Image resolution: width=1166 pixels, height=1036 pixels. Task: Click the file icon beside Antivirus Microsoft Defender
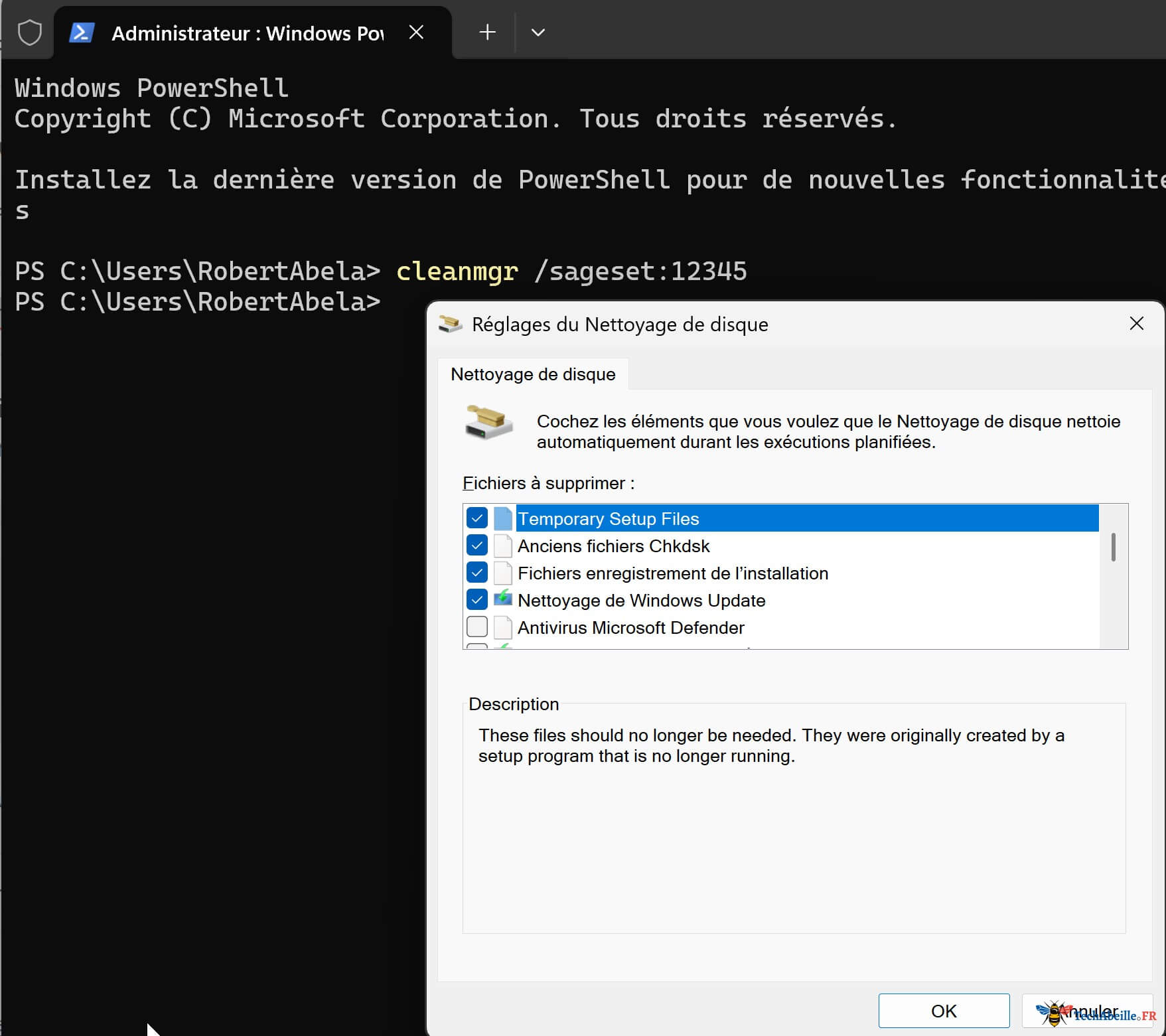click(502, 627)
